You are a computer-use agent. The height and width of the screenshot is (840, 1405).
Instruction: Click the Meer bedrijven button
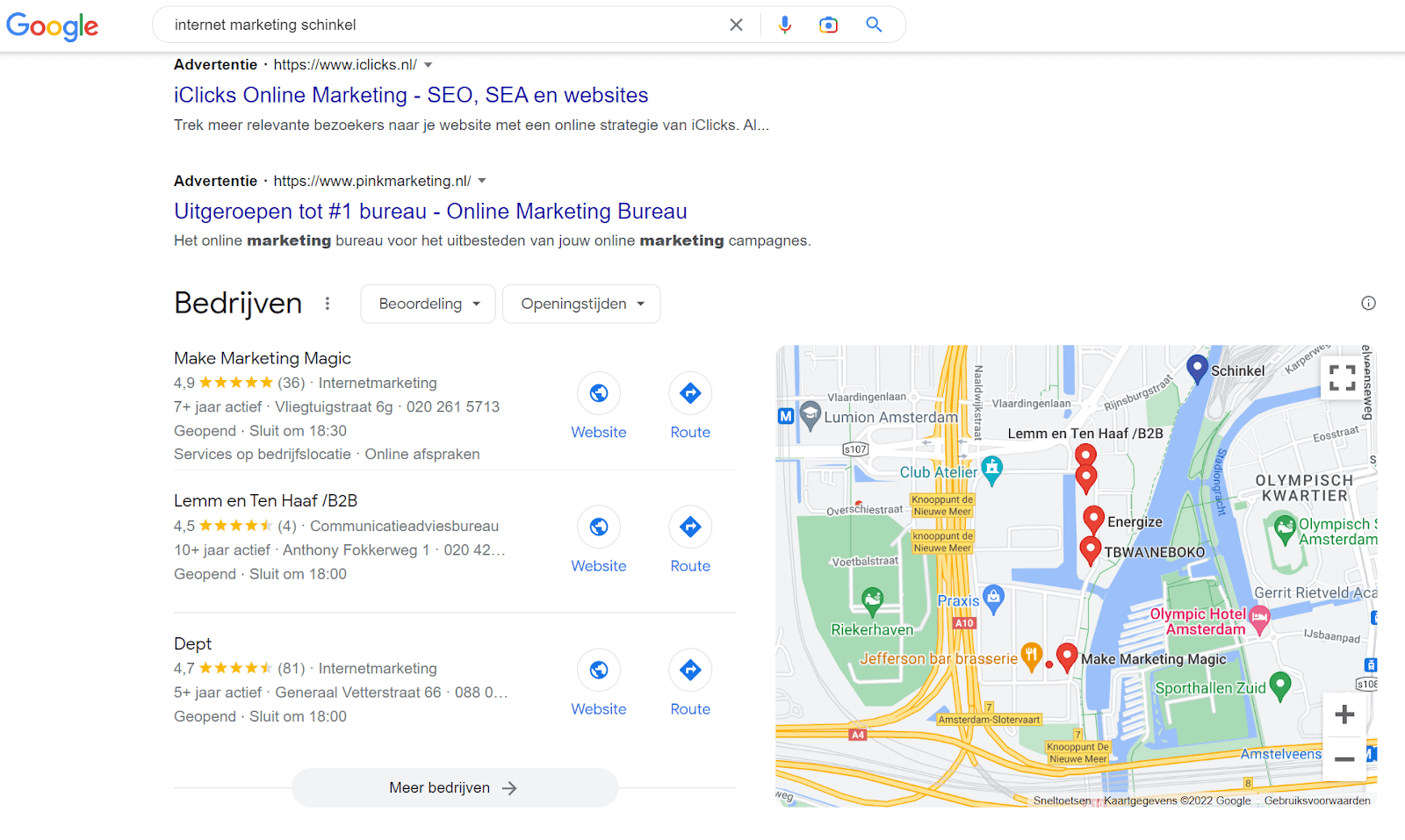453,787
